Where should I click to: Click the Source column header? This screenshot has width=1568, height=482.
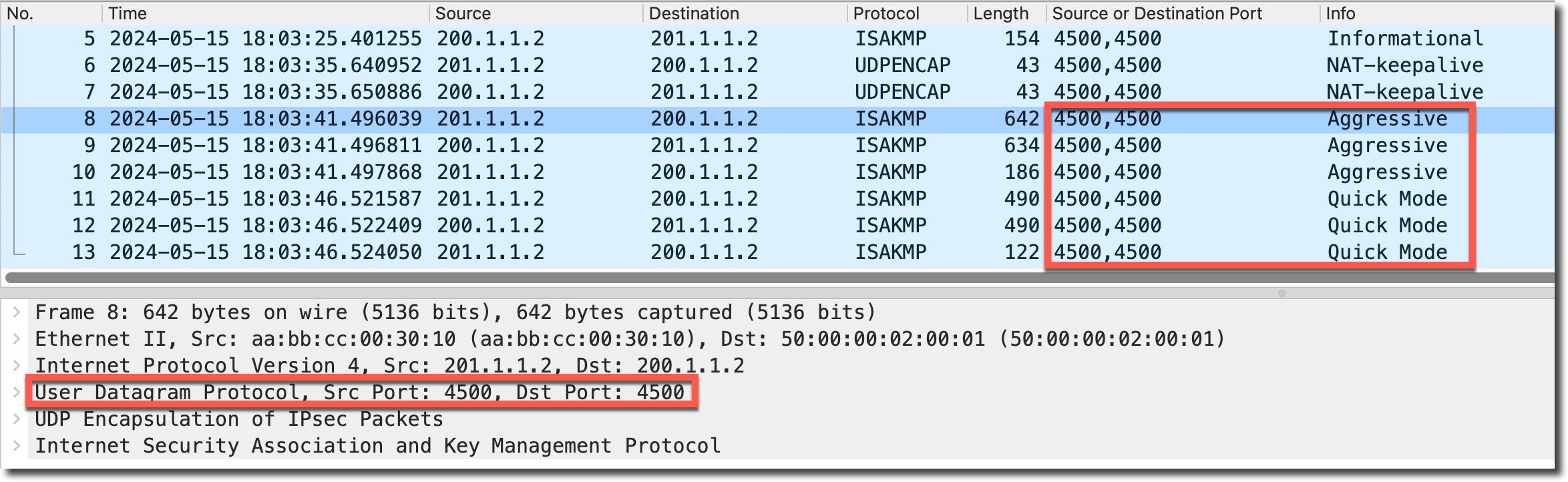(x=463, y=13)
